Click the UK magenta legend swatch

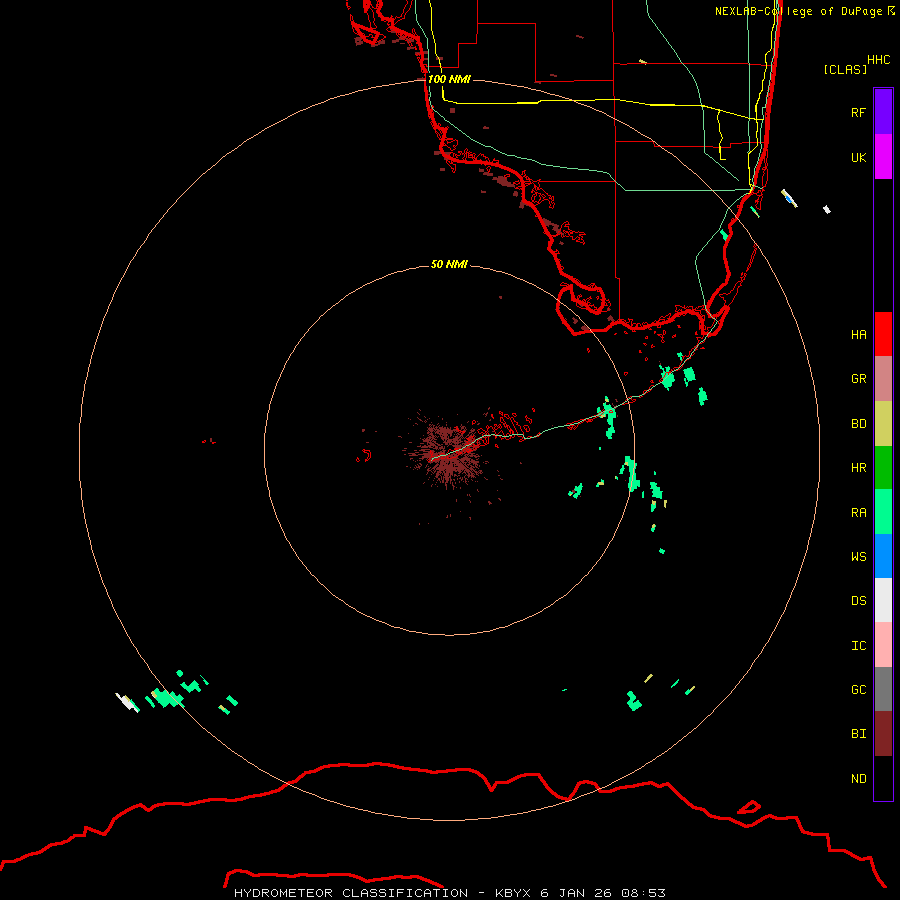click(x=883, y=157)
